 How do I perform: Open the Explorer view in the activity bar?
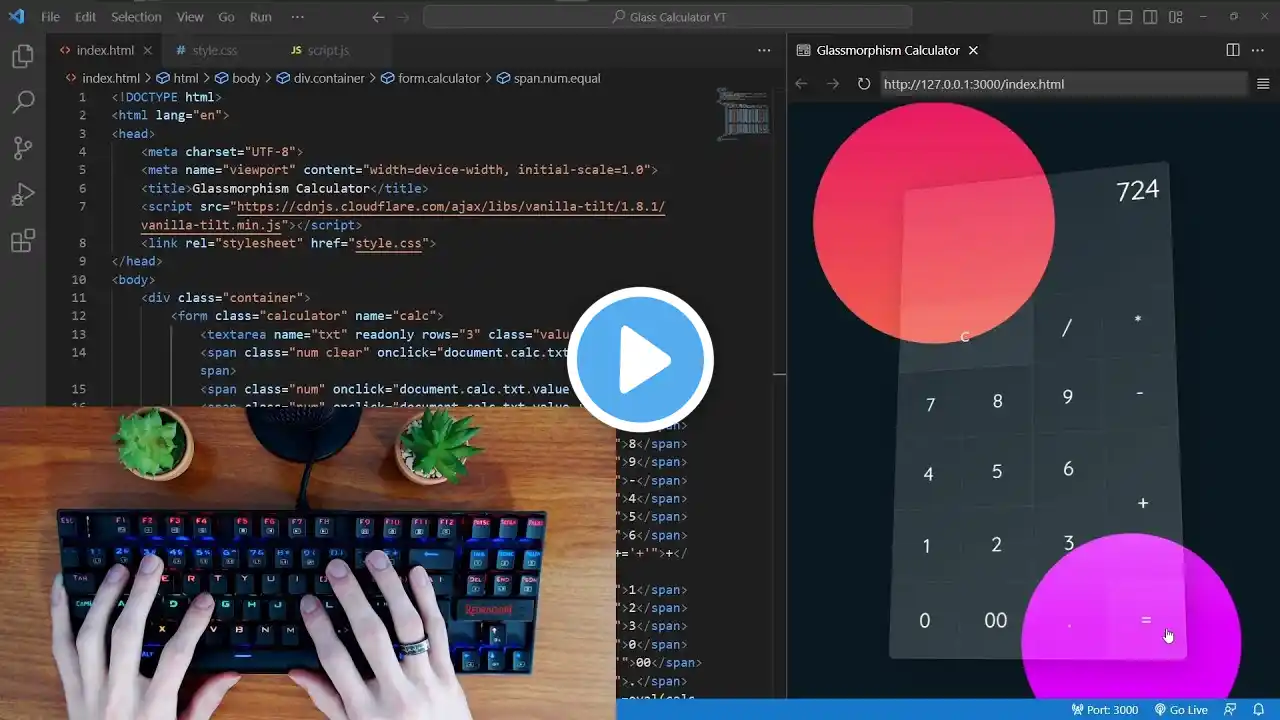pyautogui.click(x=22, y=56)
